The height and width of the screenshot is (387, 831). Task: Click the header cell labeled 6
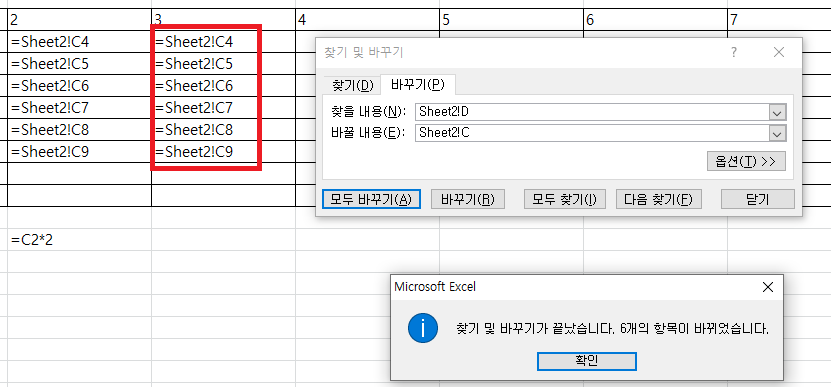pyautogui.click(x=655, y=20)
